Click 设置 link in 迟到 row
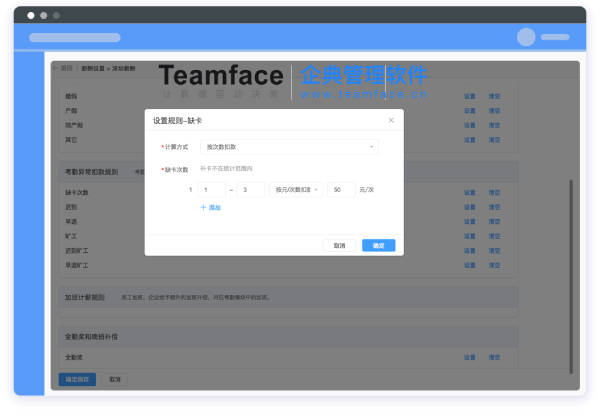Screen dimensions: 600x416 tap(470, 207)
